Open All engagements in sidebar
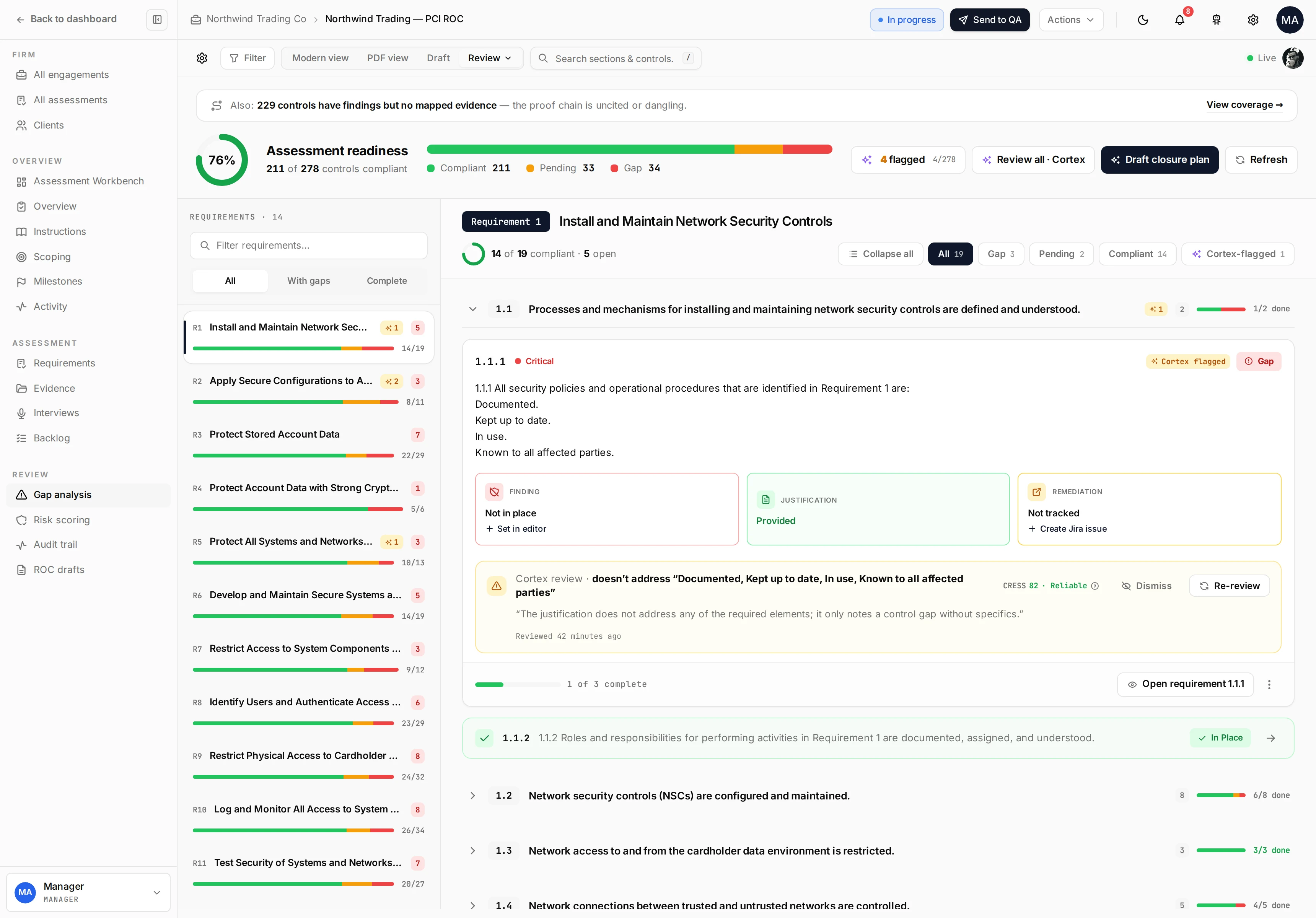Screen dimensions: 1316x918 tap(88, 75)
